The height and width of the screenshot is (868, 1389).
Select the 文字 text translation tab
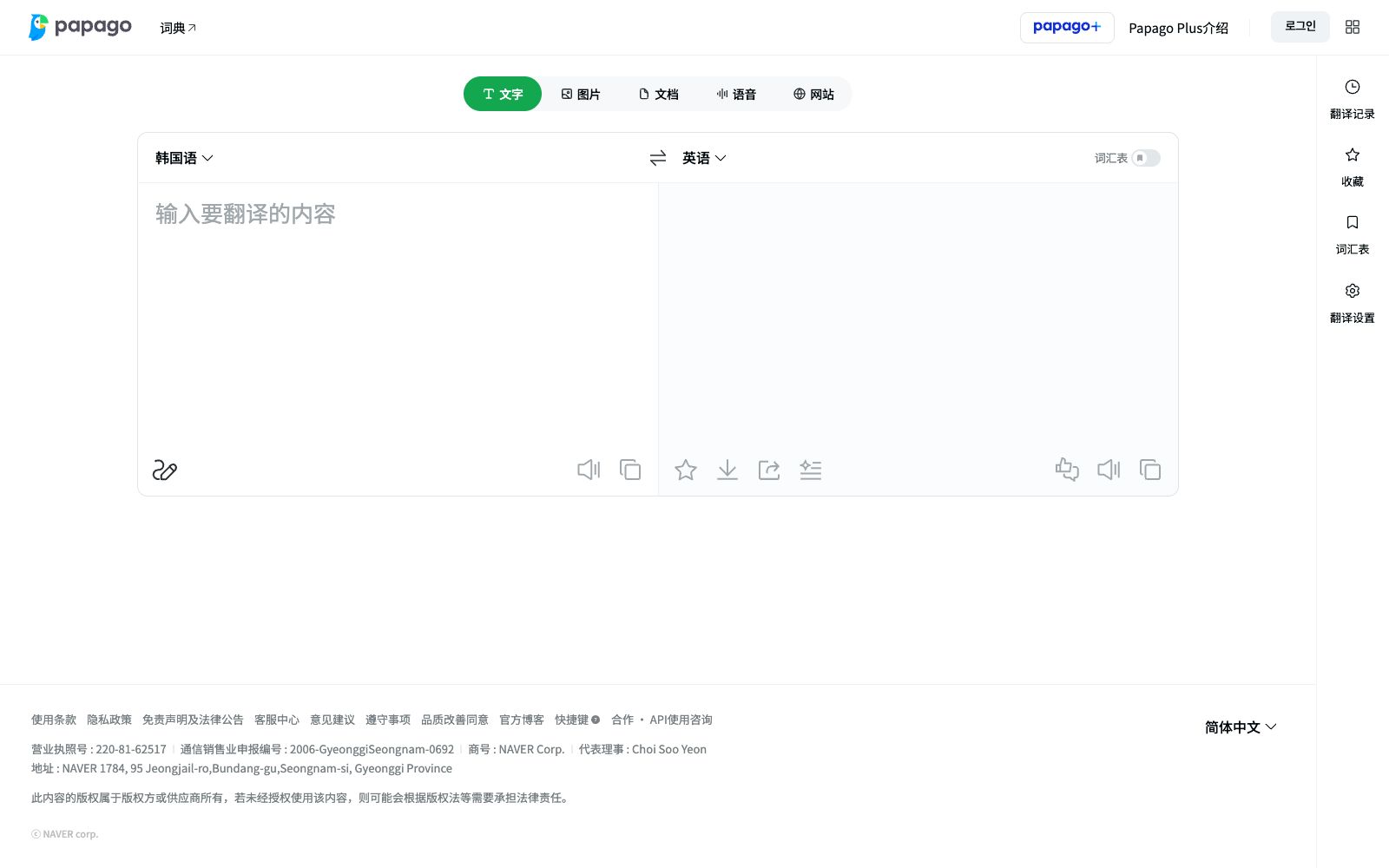point(503,94)
